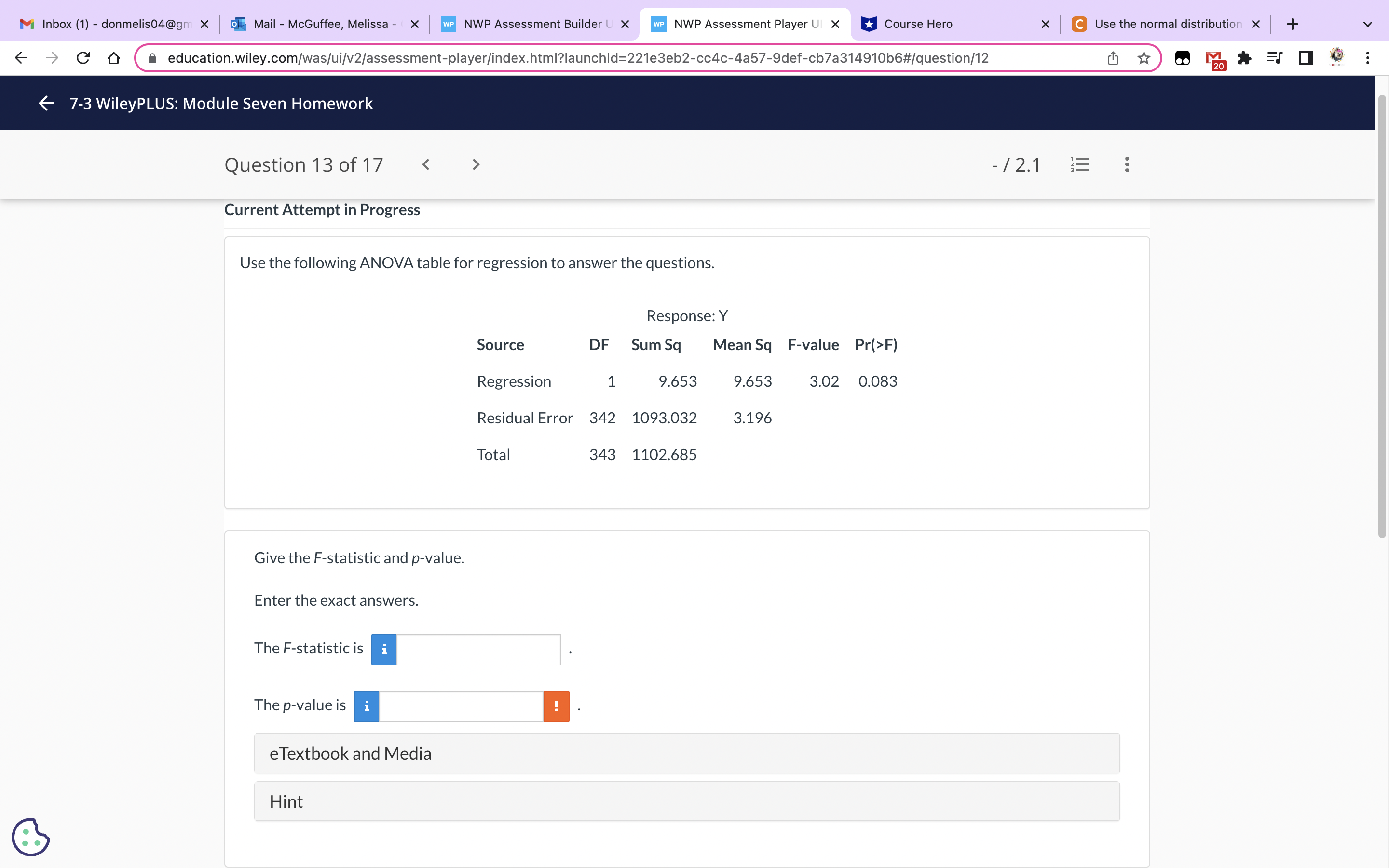Go to the previous question with the chevron
1389x868 pixels.
(x=425, y=165)
